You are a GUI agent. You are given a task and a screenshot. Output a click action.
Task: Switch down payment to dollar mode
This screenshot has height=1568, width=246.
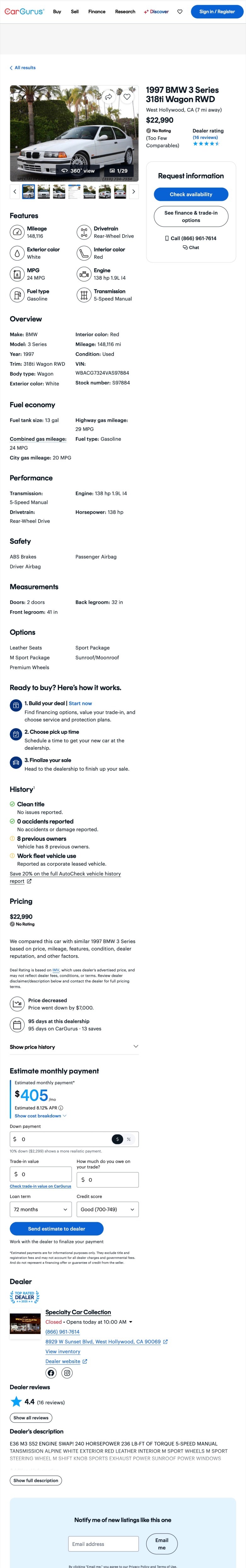pos(118,1139)
